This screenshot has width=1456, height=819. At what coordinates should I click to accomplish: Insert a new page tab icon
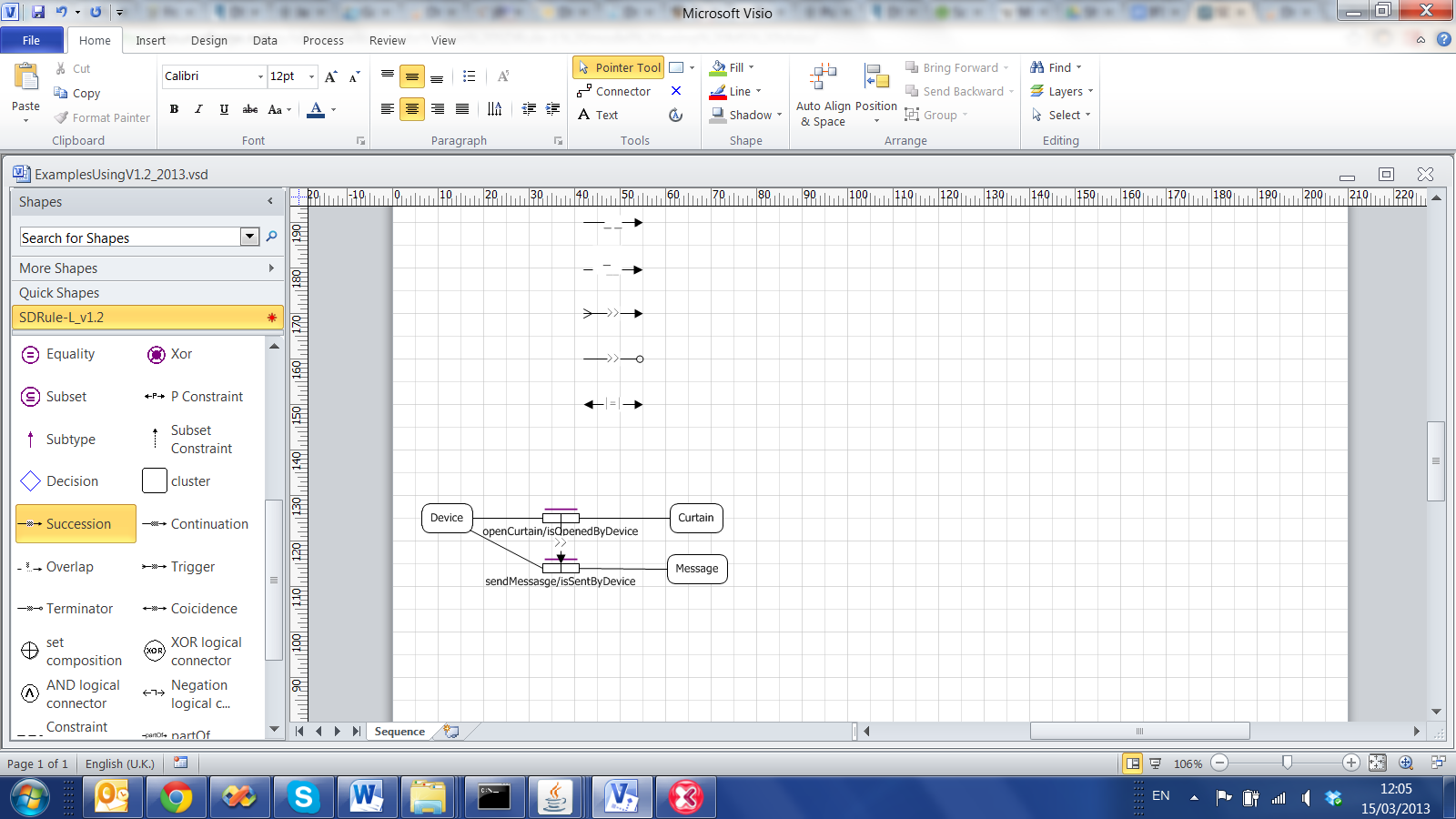tap(450, 731)
